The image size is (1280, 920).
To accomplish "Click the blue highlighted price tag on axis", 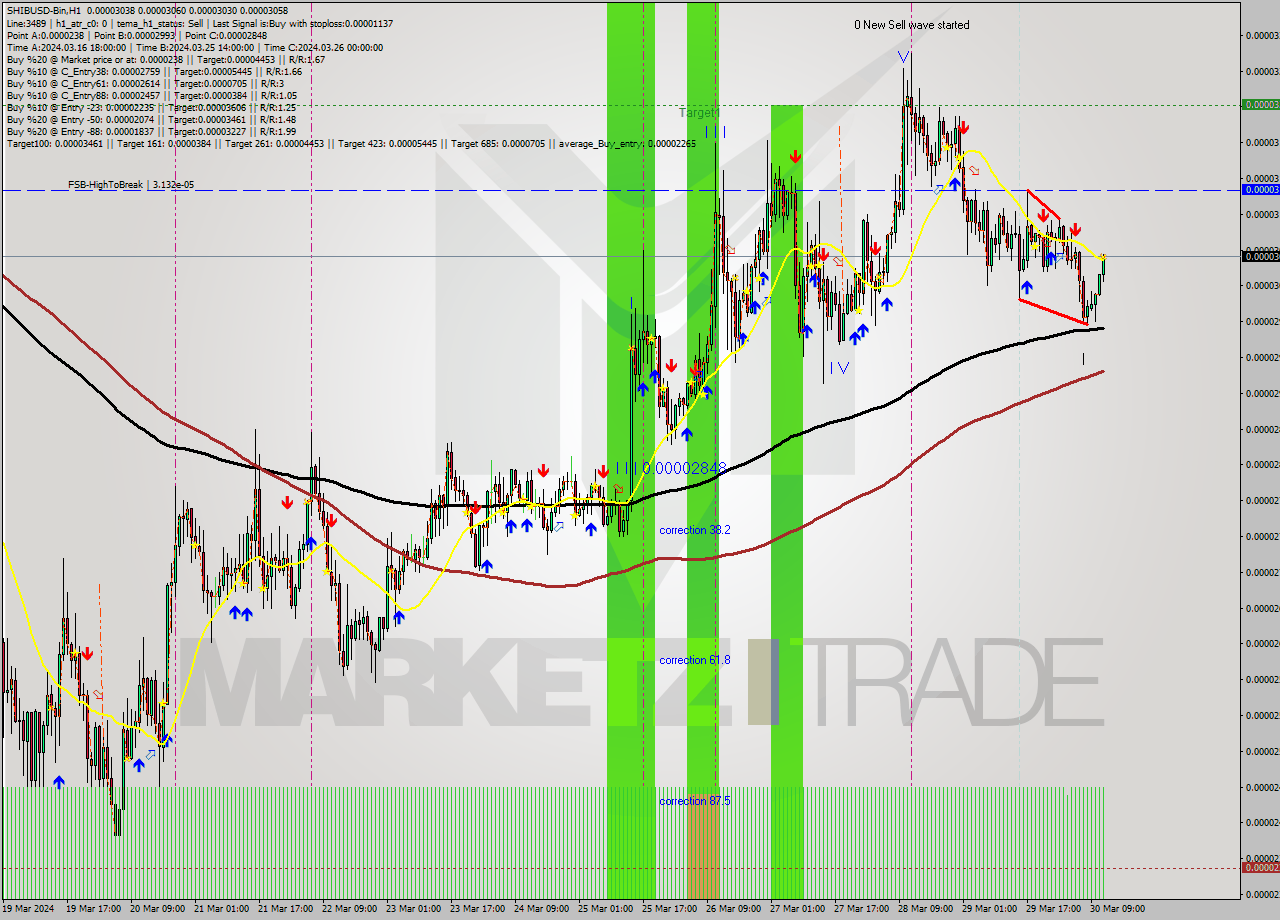I will 1260,189.
